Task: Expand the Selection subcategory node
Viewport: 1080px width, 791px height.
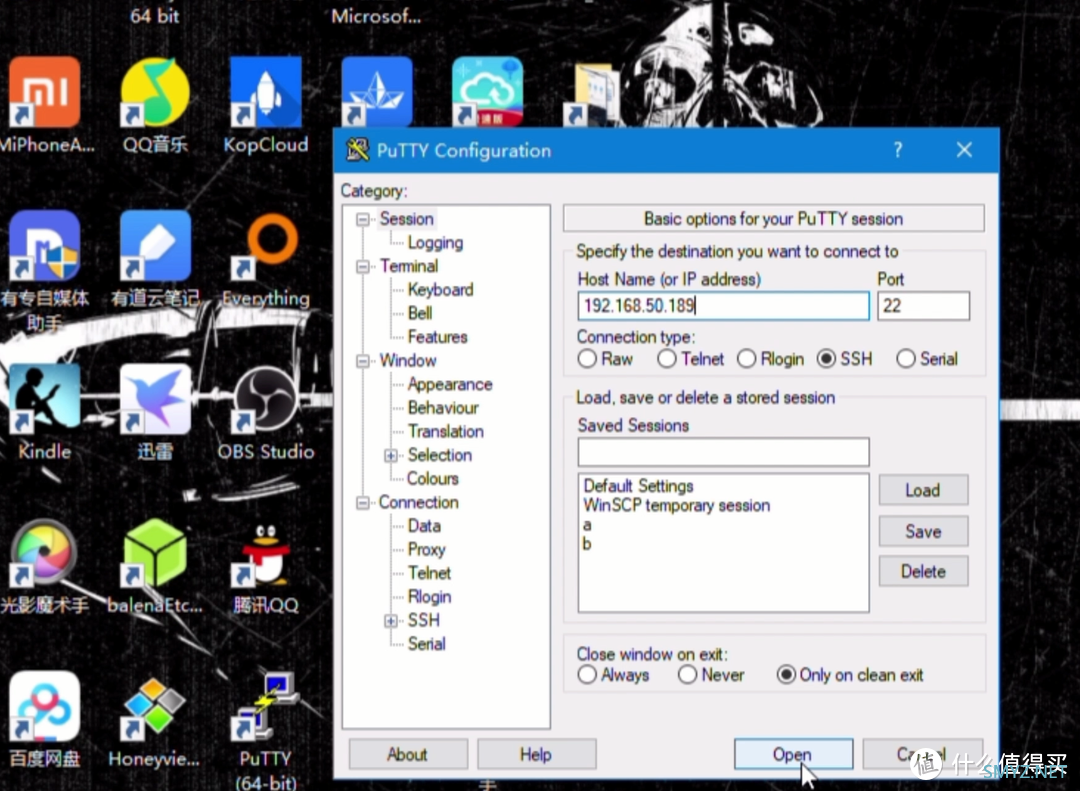Action: (x=391, y=455)
